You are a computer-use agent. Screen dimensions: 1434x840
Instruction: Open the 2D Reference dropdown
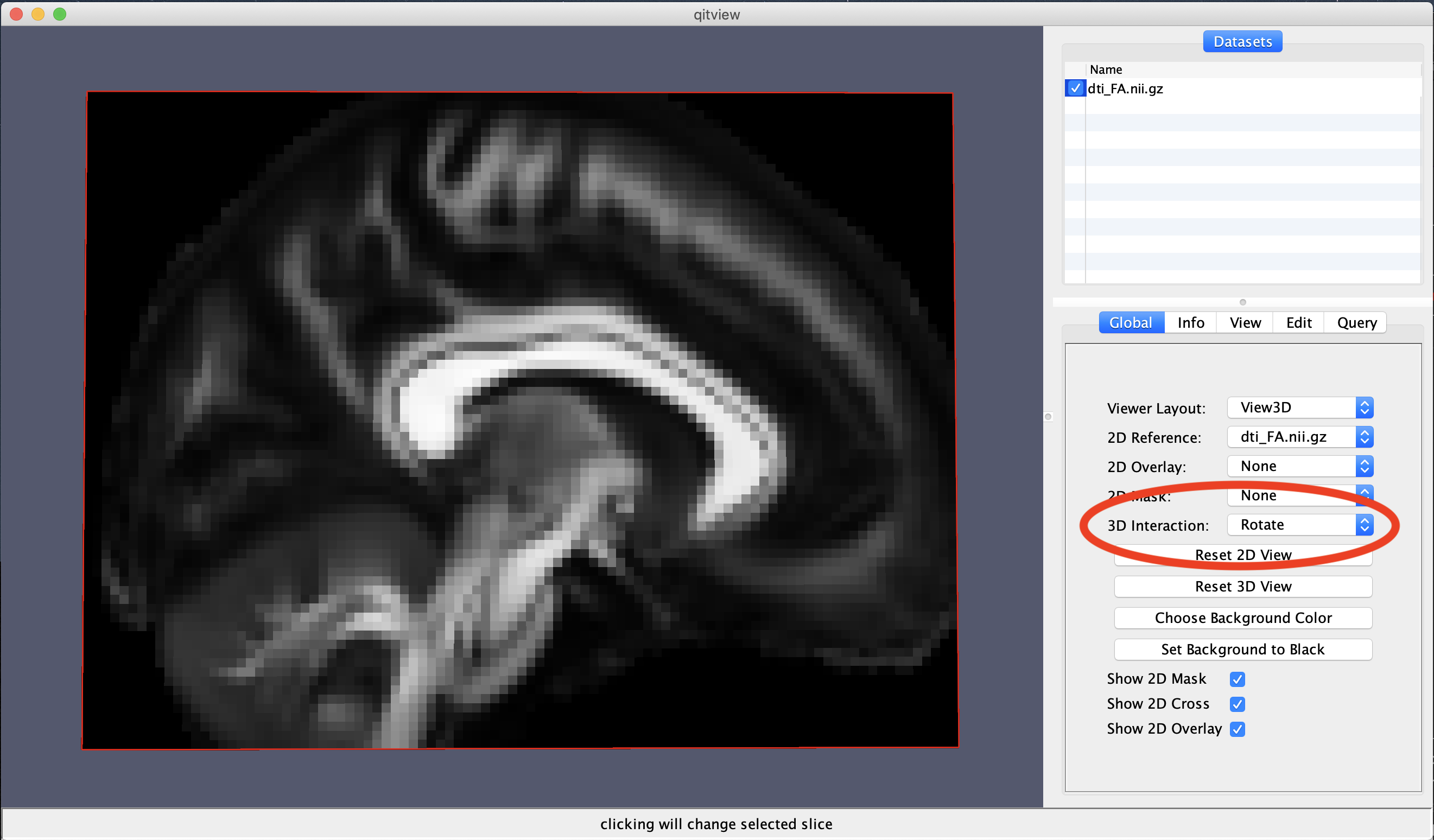(1300, 437)
